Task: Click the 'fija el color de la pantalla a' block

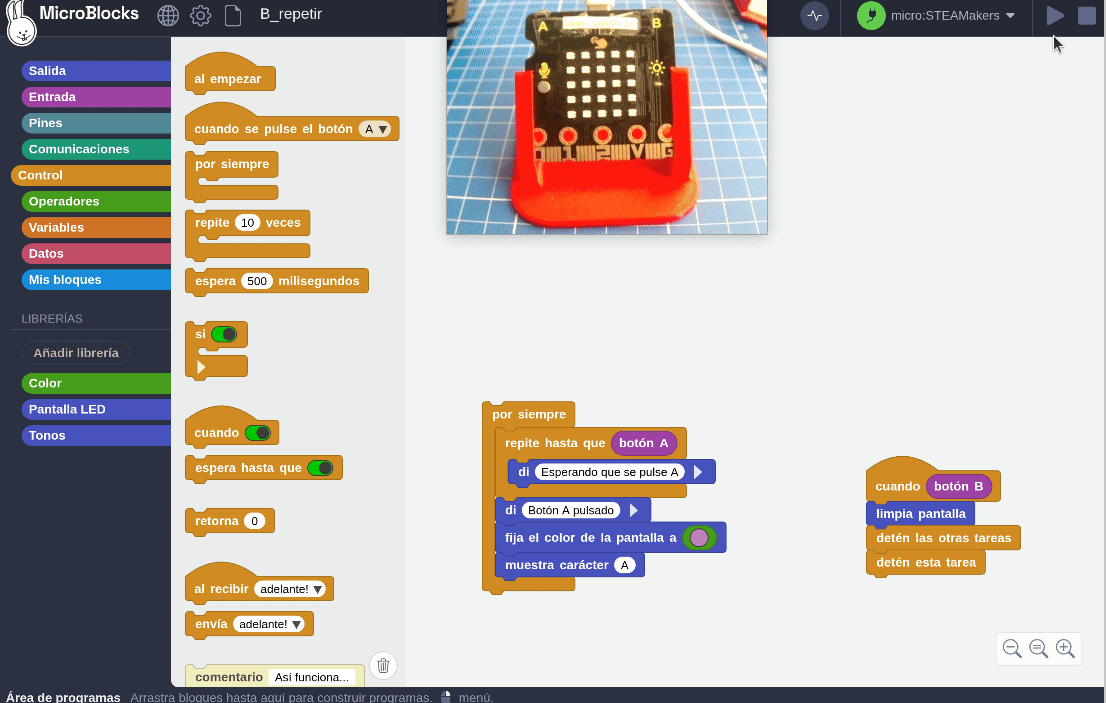Action: pyautogui.click(x=590, y=538)
